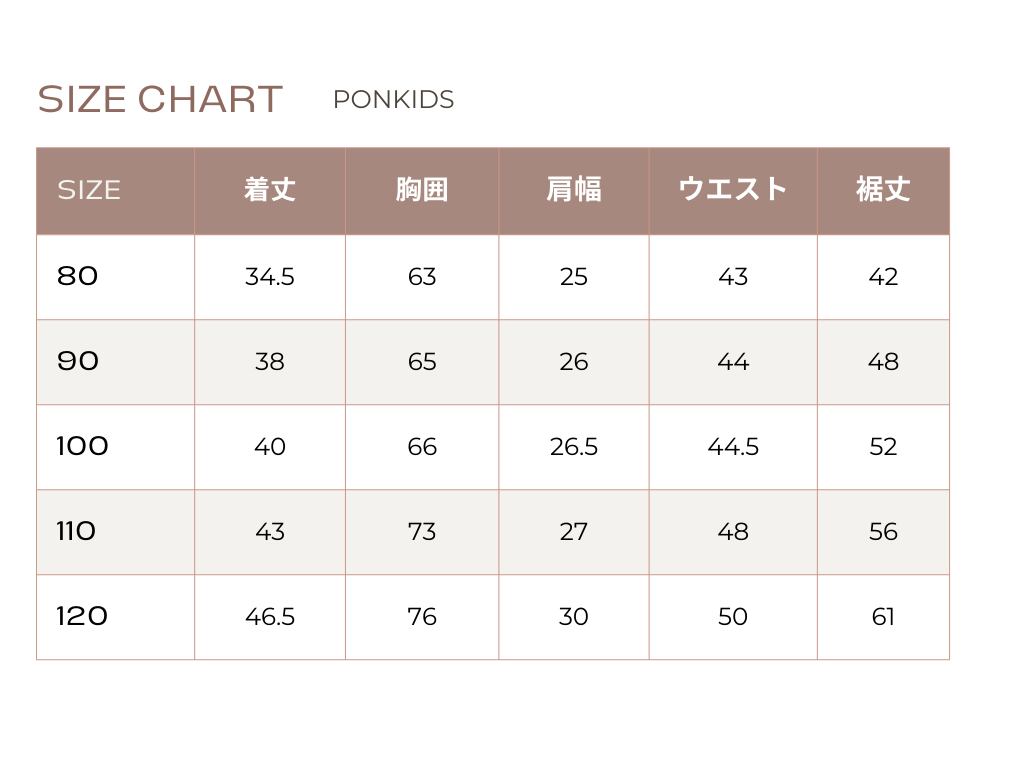Select the size 80 row label

[x=78, y=276]
